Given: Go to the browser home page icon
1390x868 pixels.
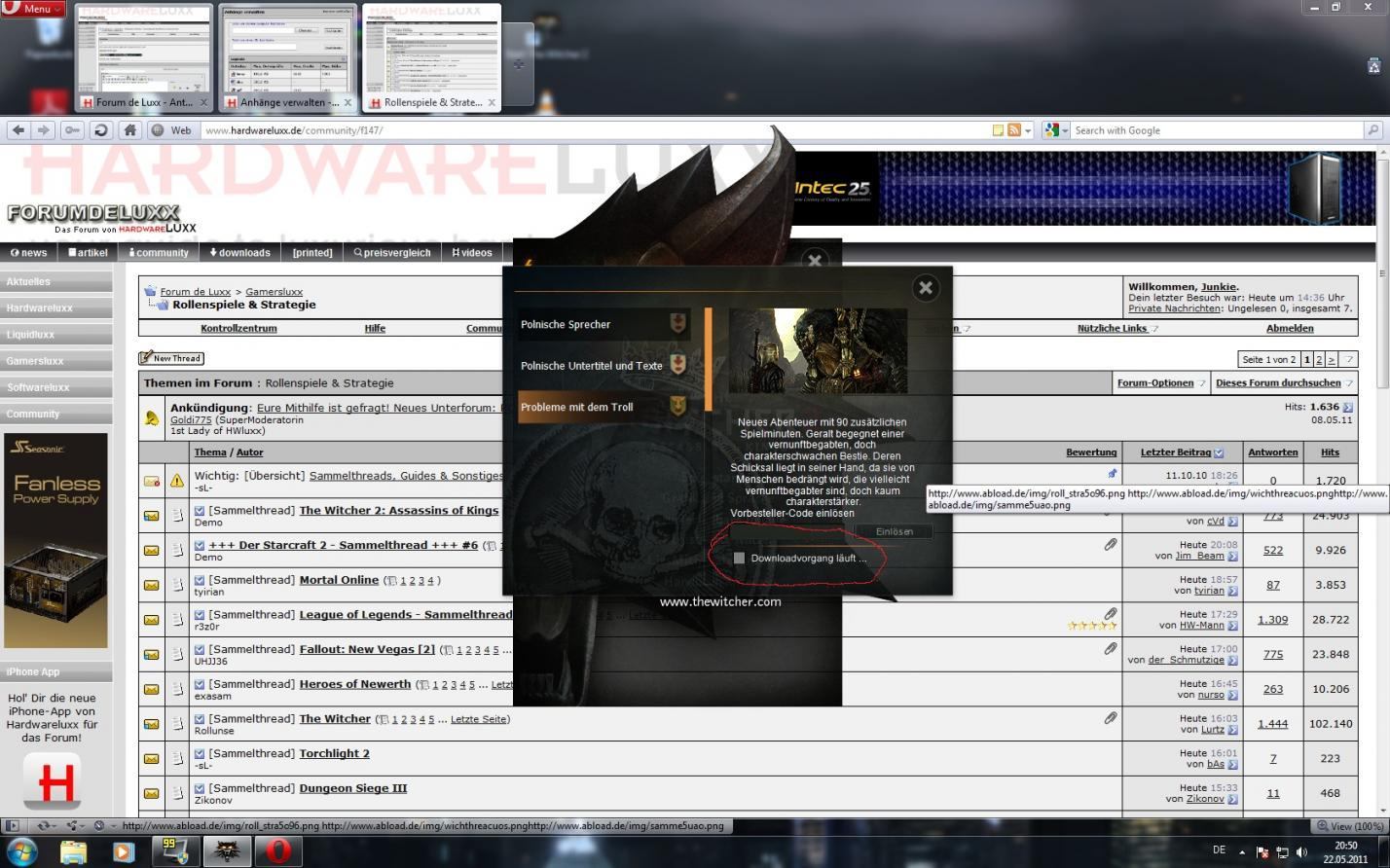Looking at the screenshot, I should (x=129, y=130).
